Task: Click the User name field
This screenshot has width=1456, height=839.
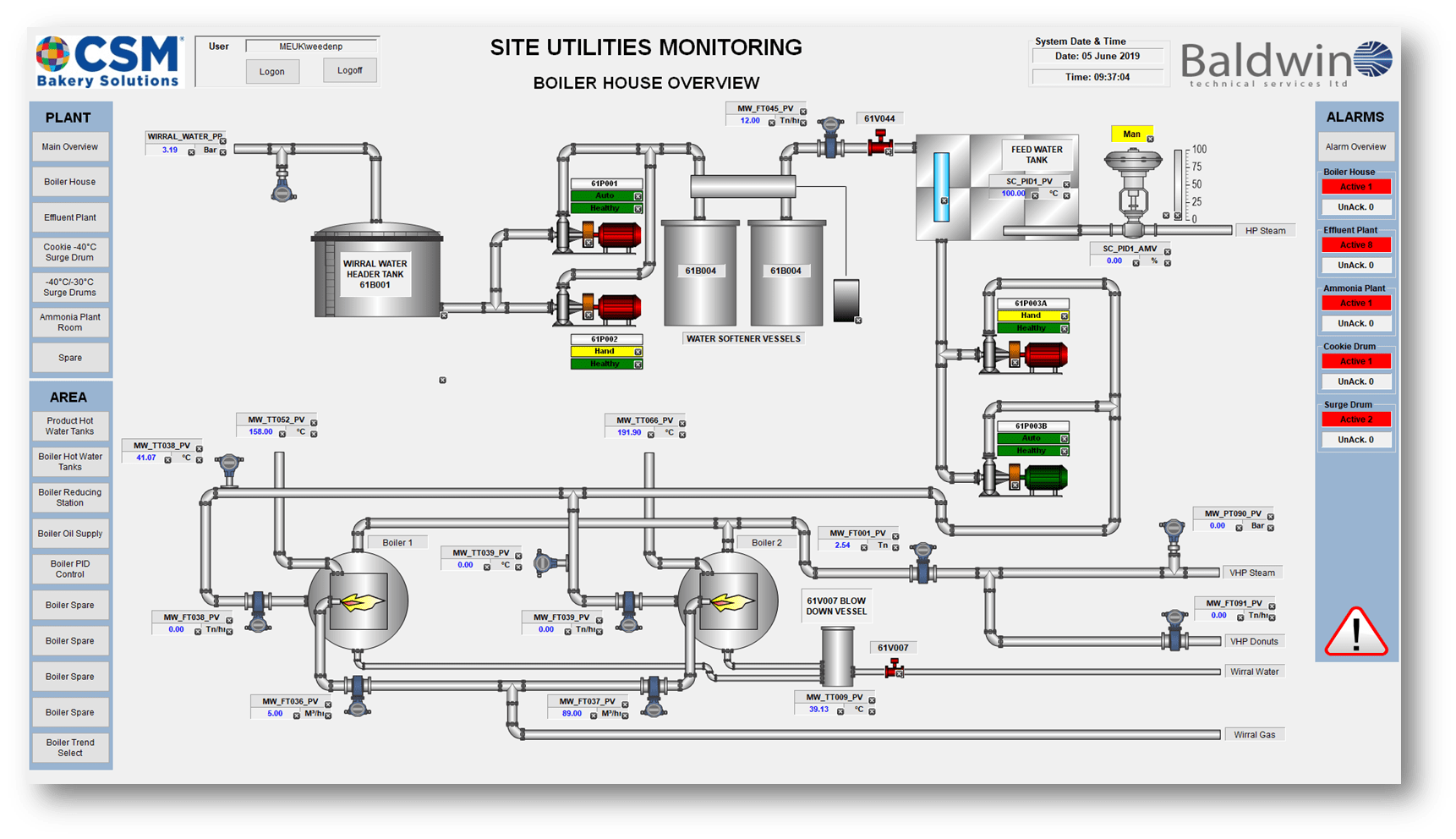Action: [310, 47]
